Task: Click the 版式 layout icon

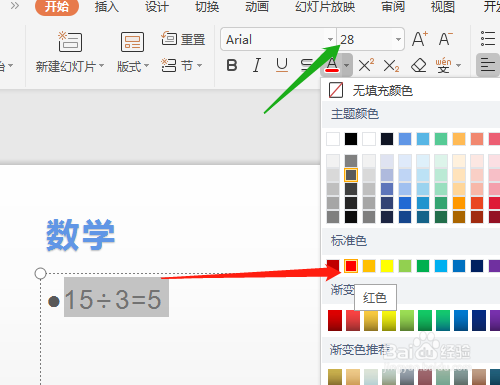Action: click(132, 42)
